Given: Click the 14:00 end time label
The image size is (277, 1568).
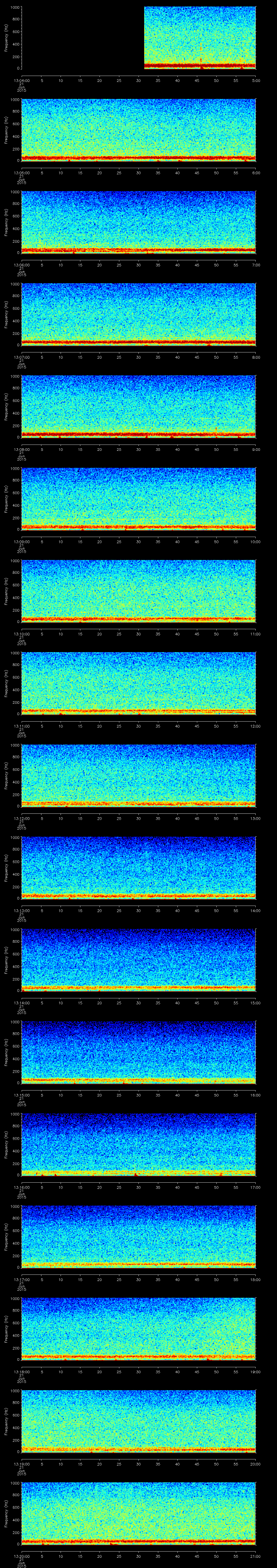Looking at the screenshot, I should [256, 910].
